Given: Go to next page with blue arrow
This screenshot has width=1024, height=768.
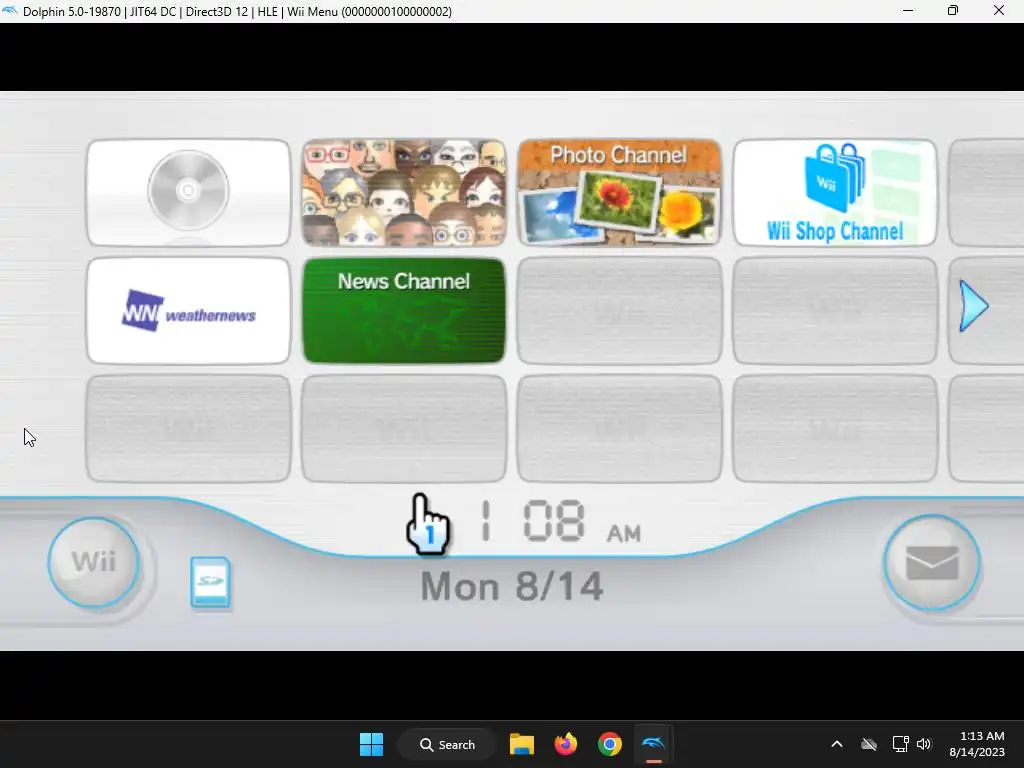Looking at the screenshot, I should 974,306.
